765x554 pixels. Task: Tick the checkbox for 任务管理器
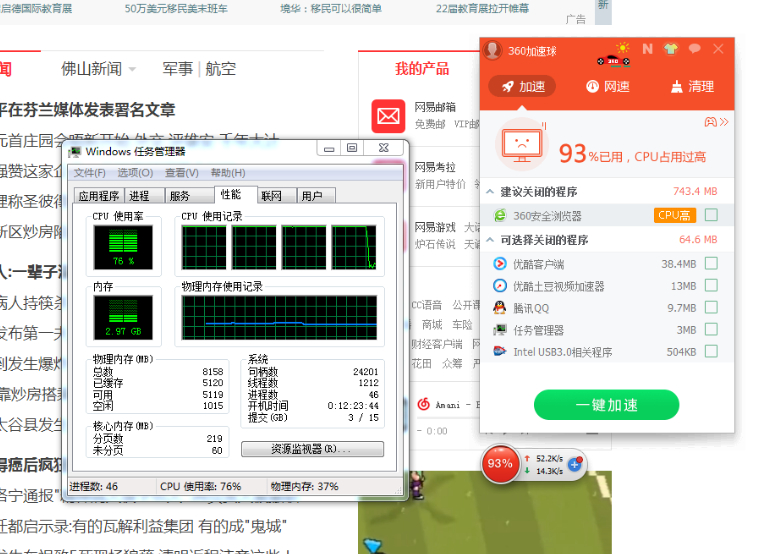[x=711, y=329]
